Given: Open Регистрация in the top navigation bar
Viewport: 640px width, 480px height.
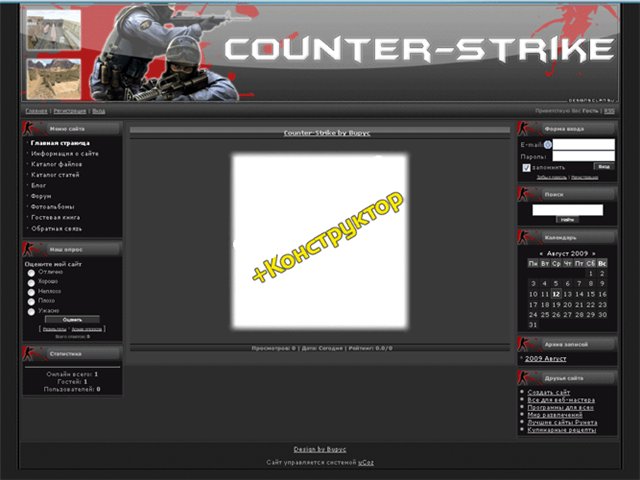Looking at the screenshot, I should pos(70,111).
